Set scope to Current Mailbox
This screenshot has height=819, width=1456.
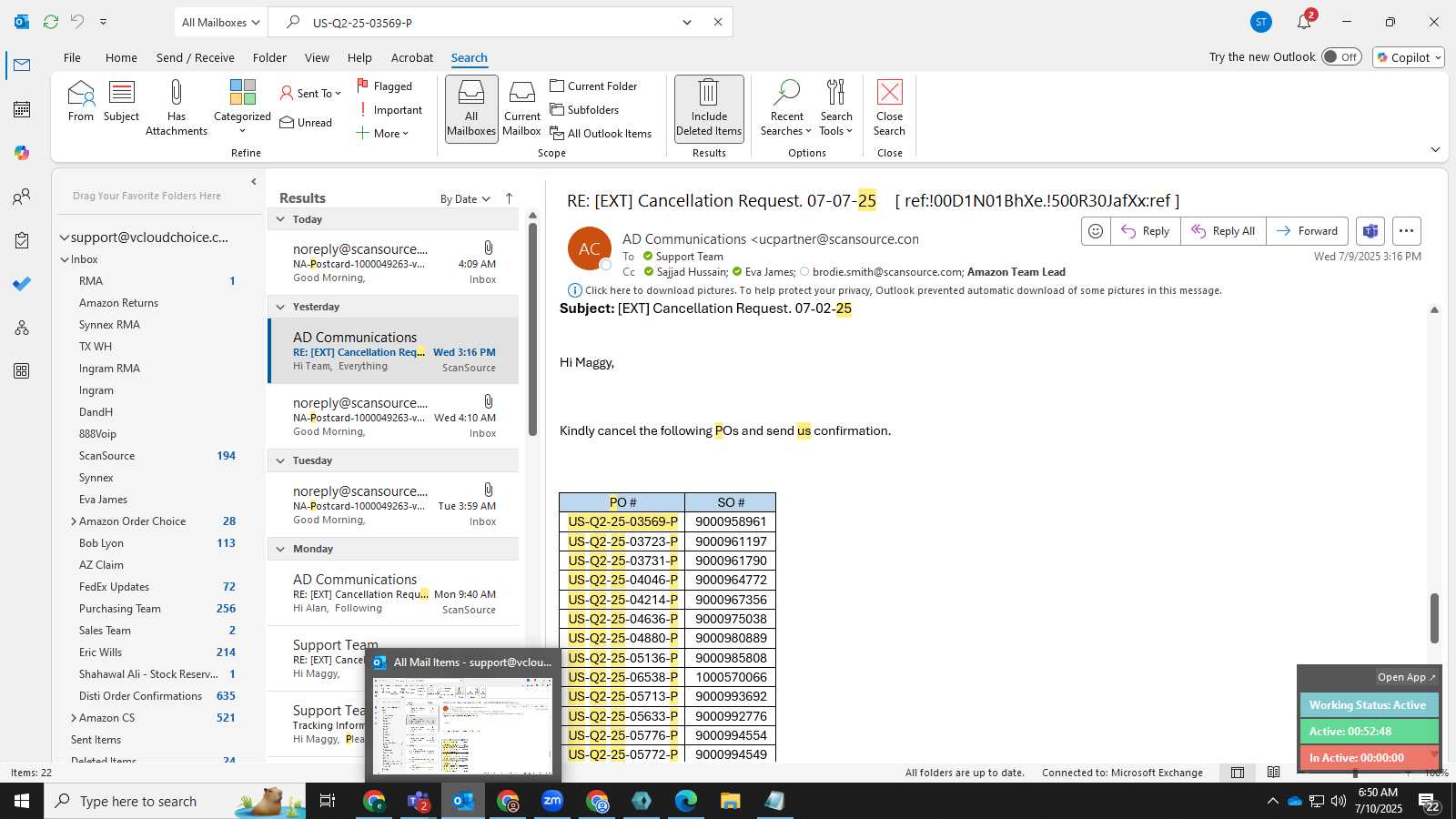tap(521, 107)
